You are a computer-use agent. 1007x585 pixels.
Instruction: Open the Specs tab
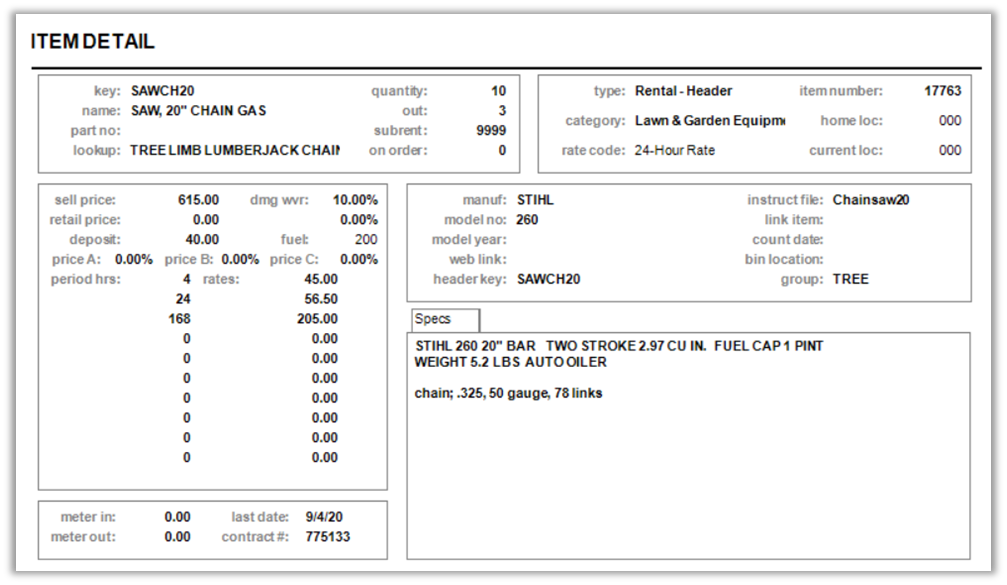click(444, 319)
